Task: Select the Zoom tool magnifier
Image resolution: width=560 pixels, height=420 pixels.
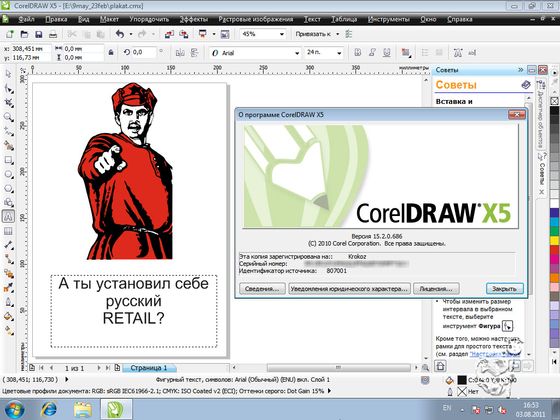Action: (8, 117)
